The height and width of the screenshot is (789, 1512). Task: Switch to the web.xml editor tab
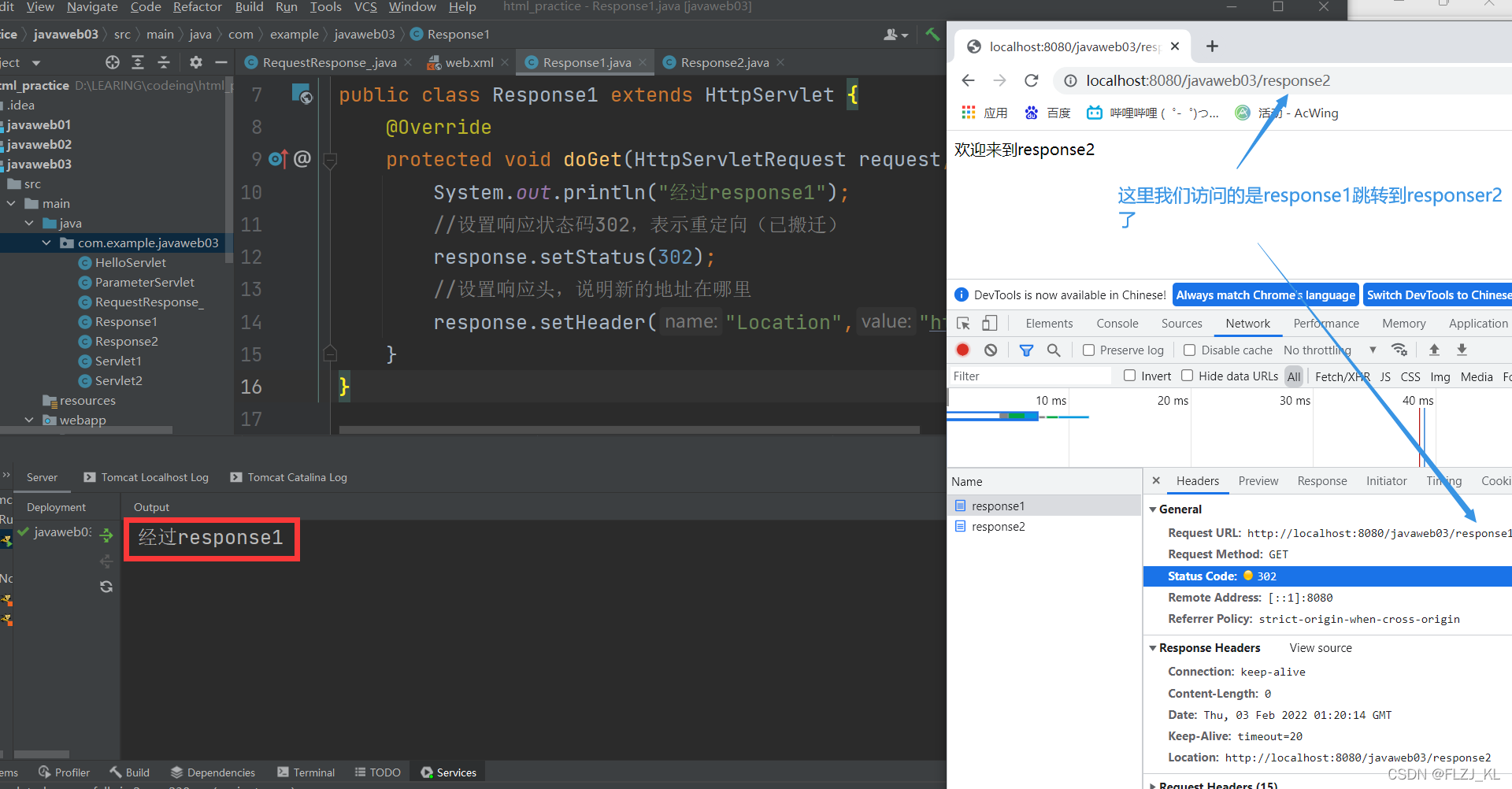pyautogui.click(x=469, y=62)
